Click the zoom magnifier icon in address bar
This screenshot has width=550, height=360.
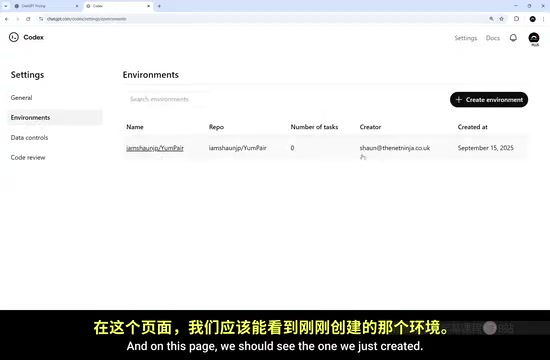491,19
